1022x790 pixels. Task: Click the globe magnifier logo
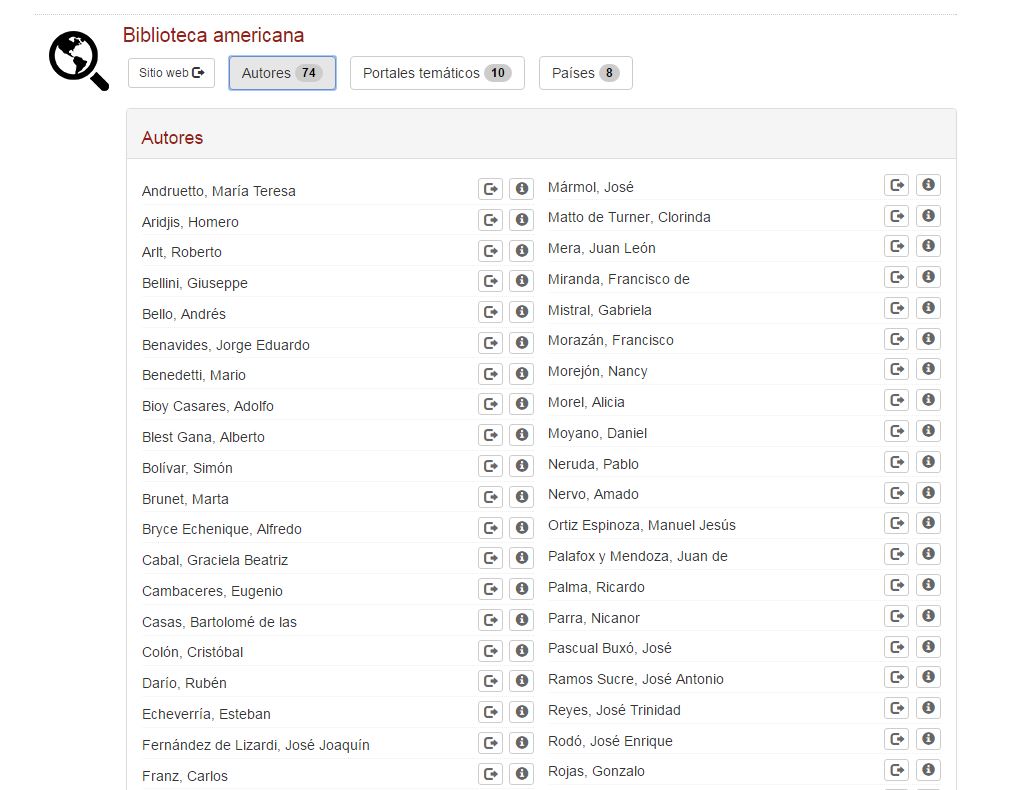pyautogui.click(x=78, y=60)
